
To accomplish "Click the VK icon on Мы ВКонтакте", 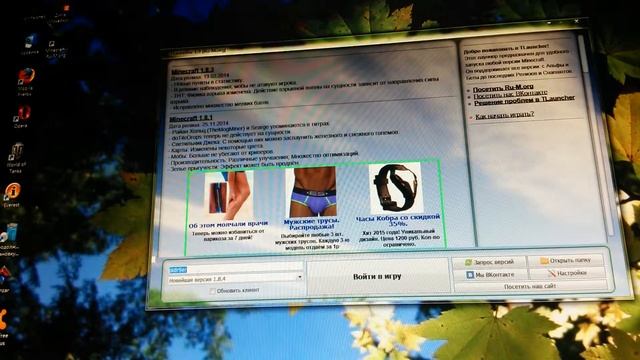I will (470, 275).
